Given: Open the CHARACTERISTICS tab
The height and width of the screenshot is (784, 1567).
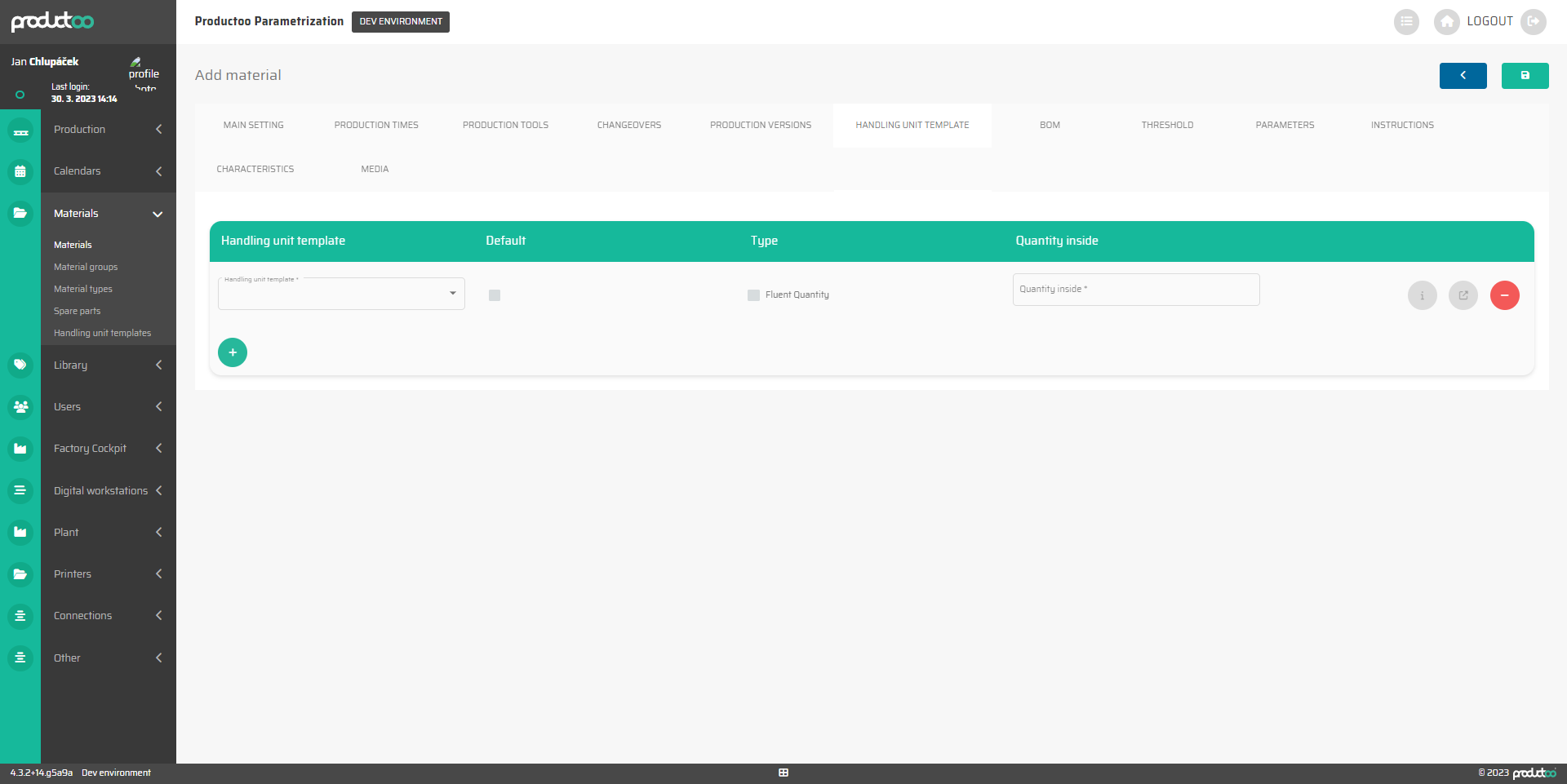Looking at the screenshot, I should click(255, 169).
